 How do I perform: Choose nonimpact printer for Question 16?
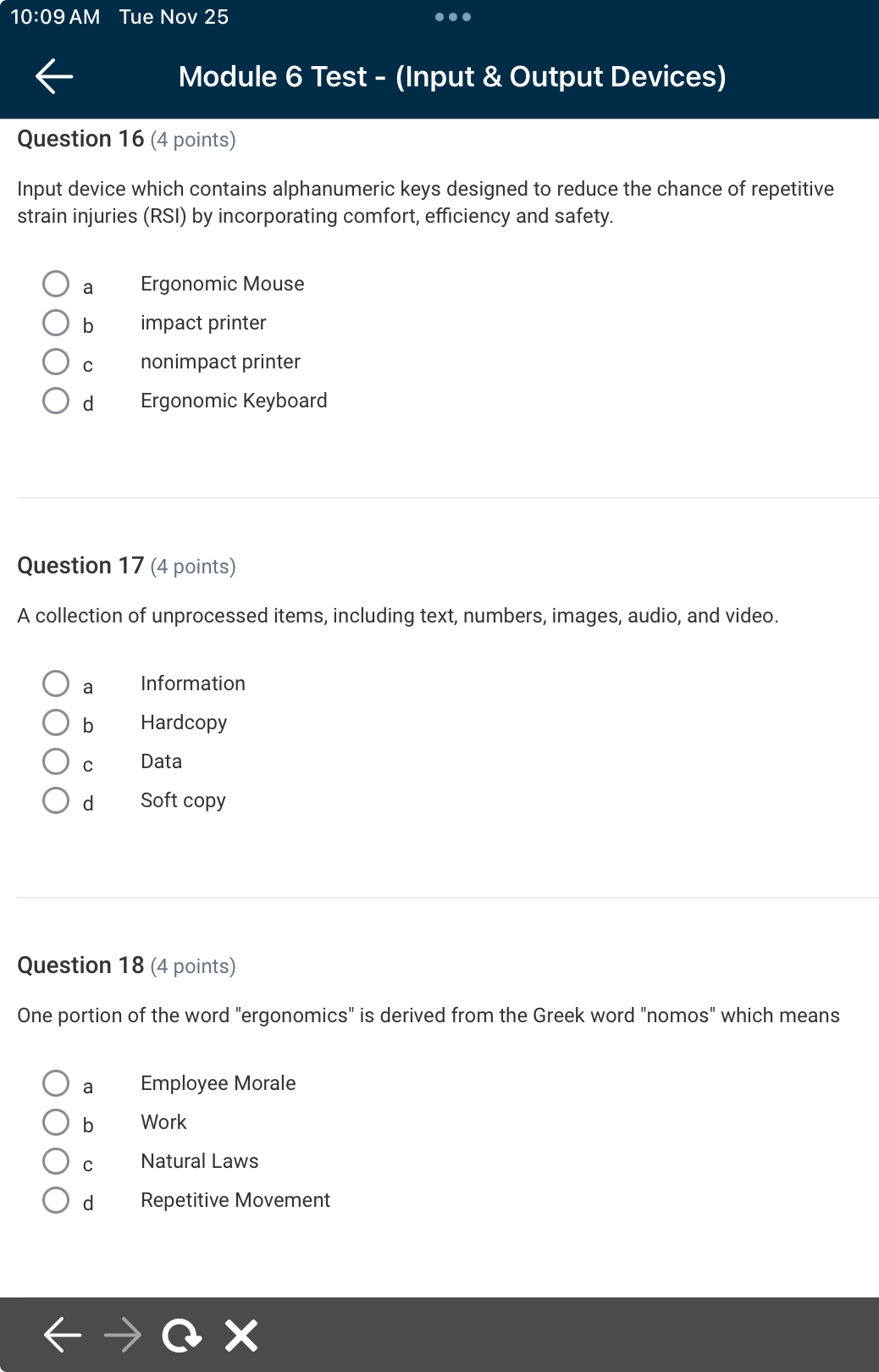coord(56,360)
